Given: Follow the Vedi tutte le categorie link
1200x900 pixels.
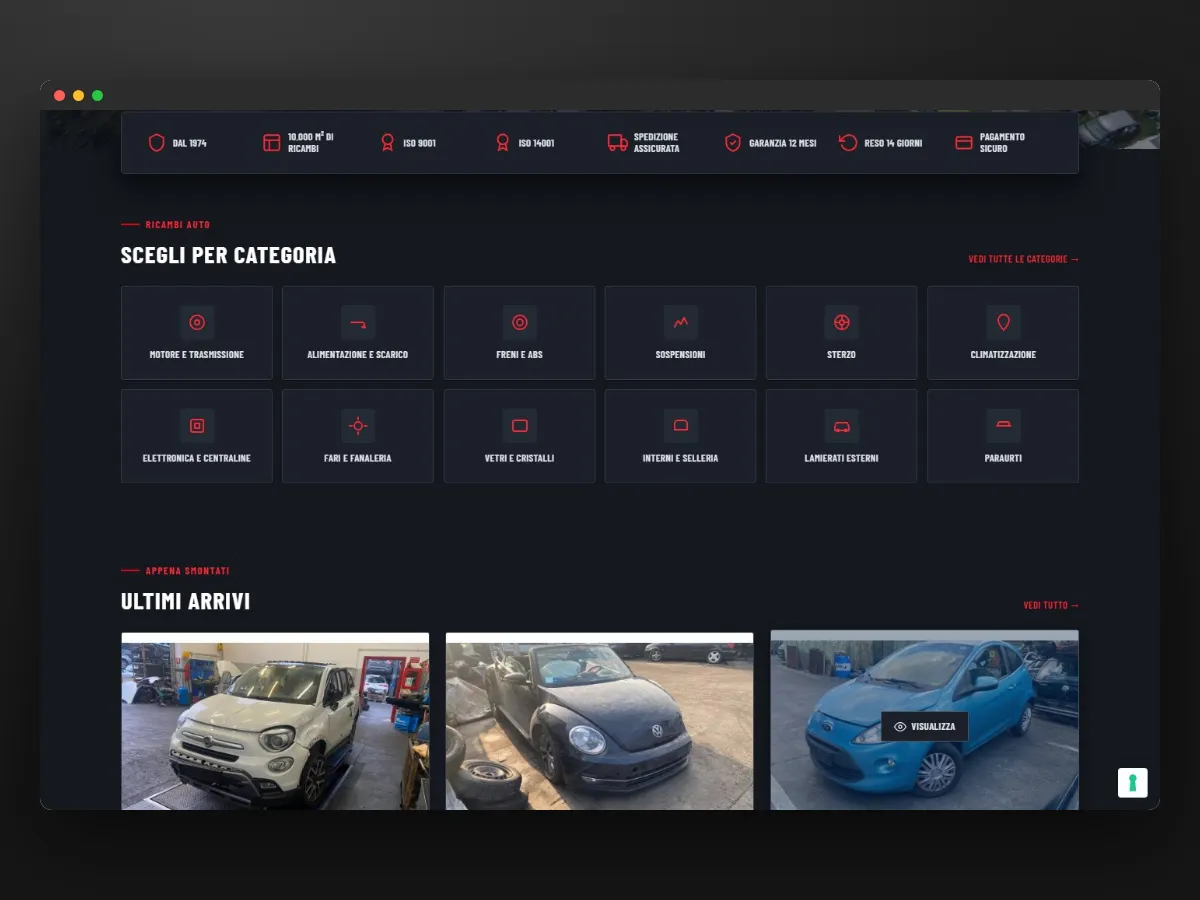Looking at the screenshot, I should (x=1023, y=259).
